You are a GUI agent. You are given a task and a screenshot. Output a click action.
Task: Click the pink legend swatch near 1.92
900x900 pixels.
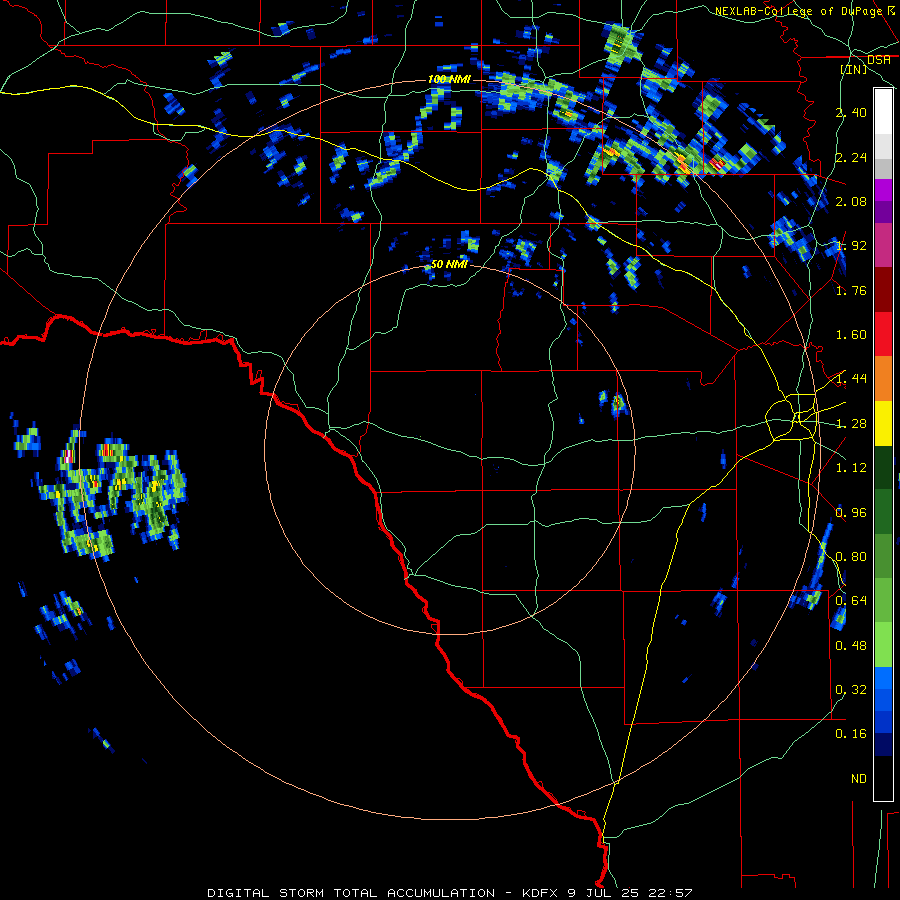click(883, 246)
